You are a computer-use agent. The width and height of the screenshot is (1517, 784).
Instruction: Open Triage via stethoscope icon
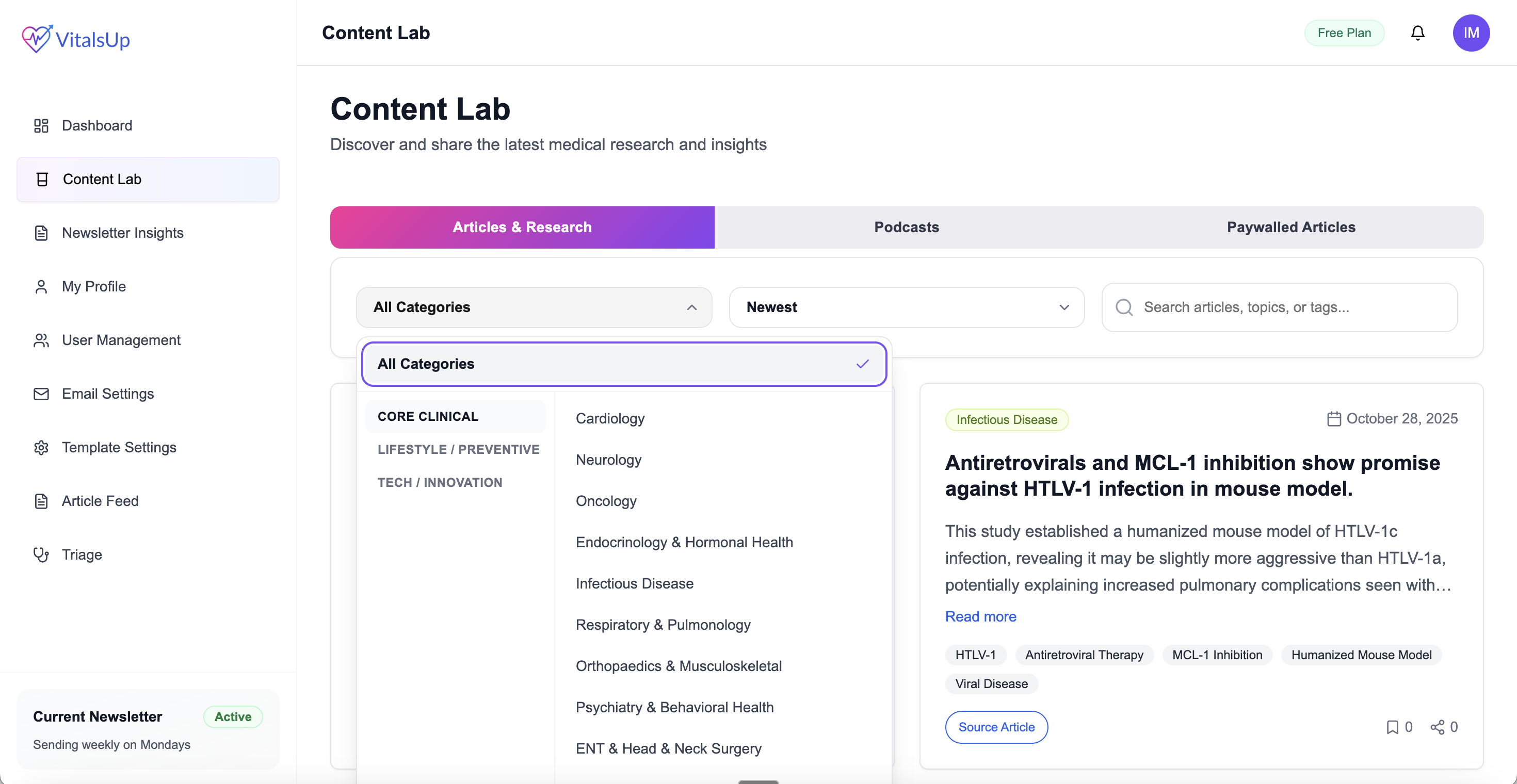(x=41, y=554)
